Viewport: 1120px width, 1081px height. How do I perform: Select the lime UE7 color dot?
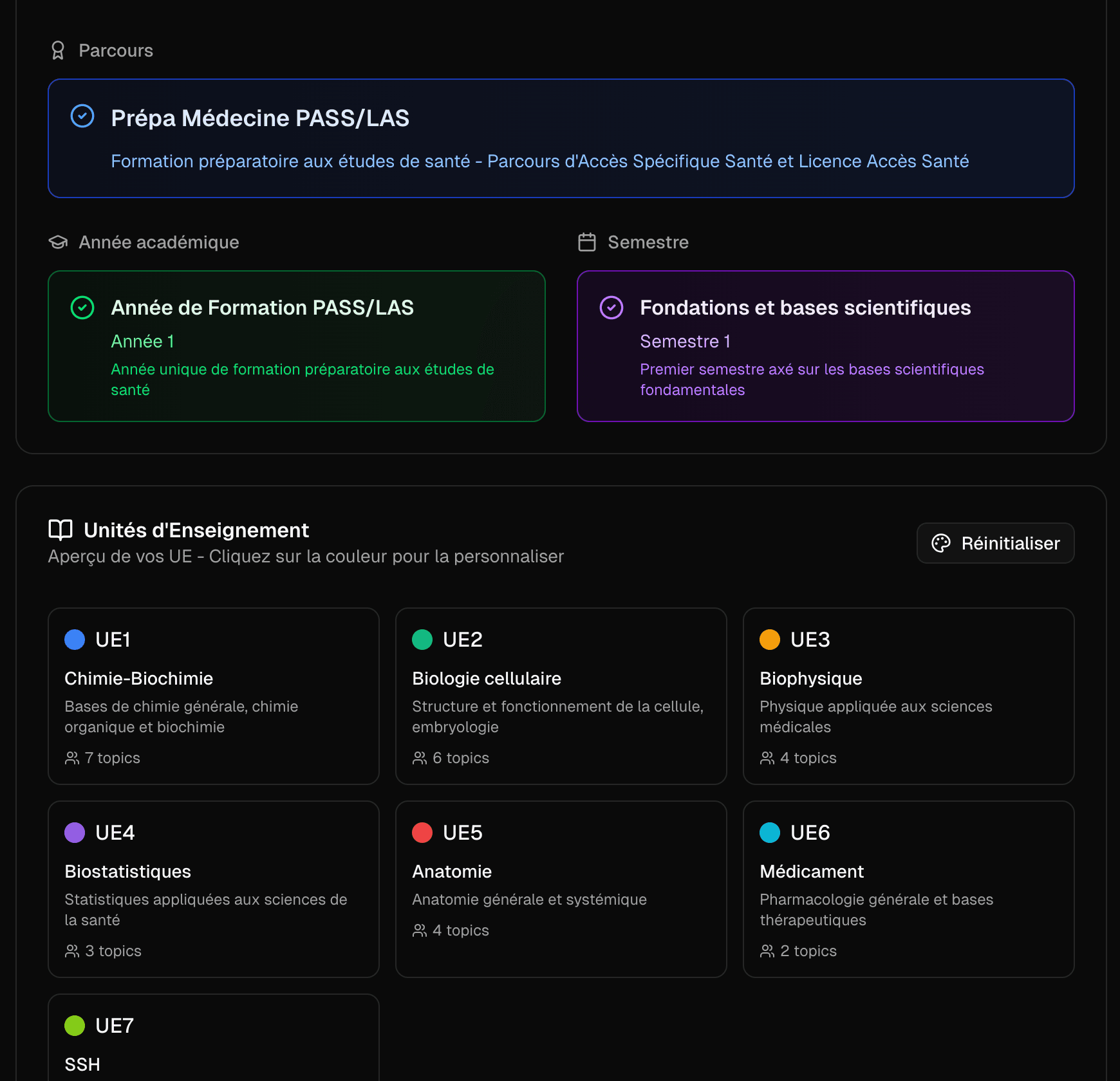click(75, 1026)
